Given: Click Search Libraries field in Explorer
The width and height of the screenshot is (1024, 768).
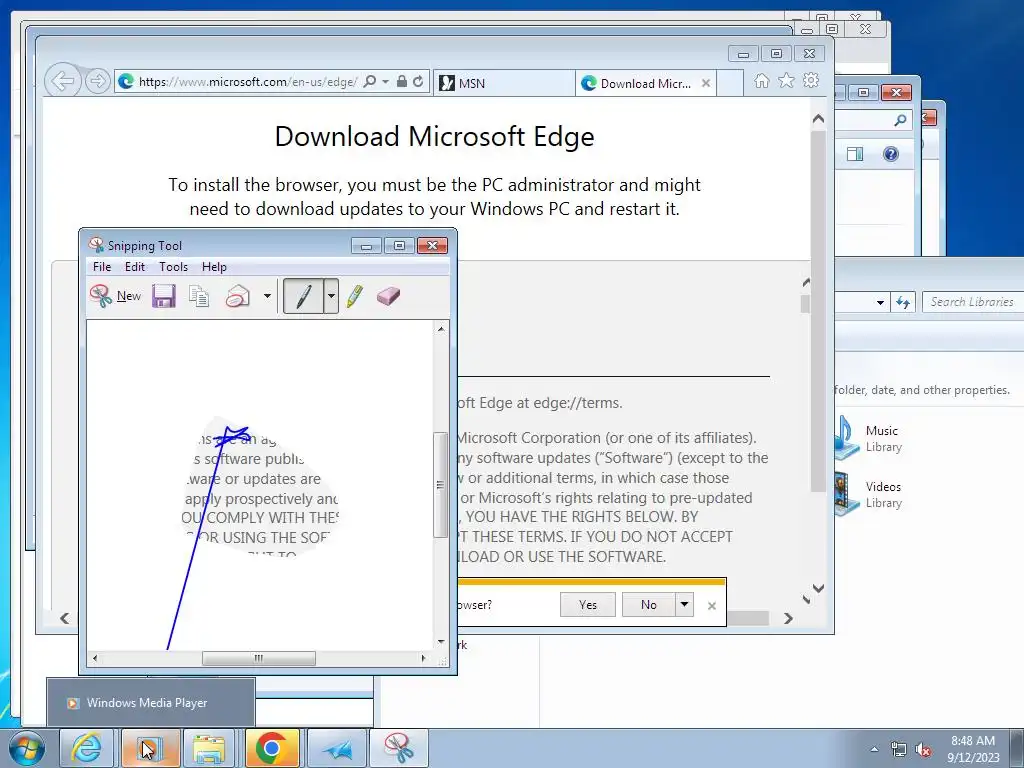Looking at the screenshot, I should (x=972, y=302).
